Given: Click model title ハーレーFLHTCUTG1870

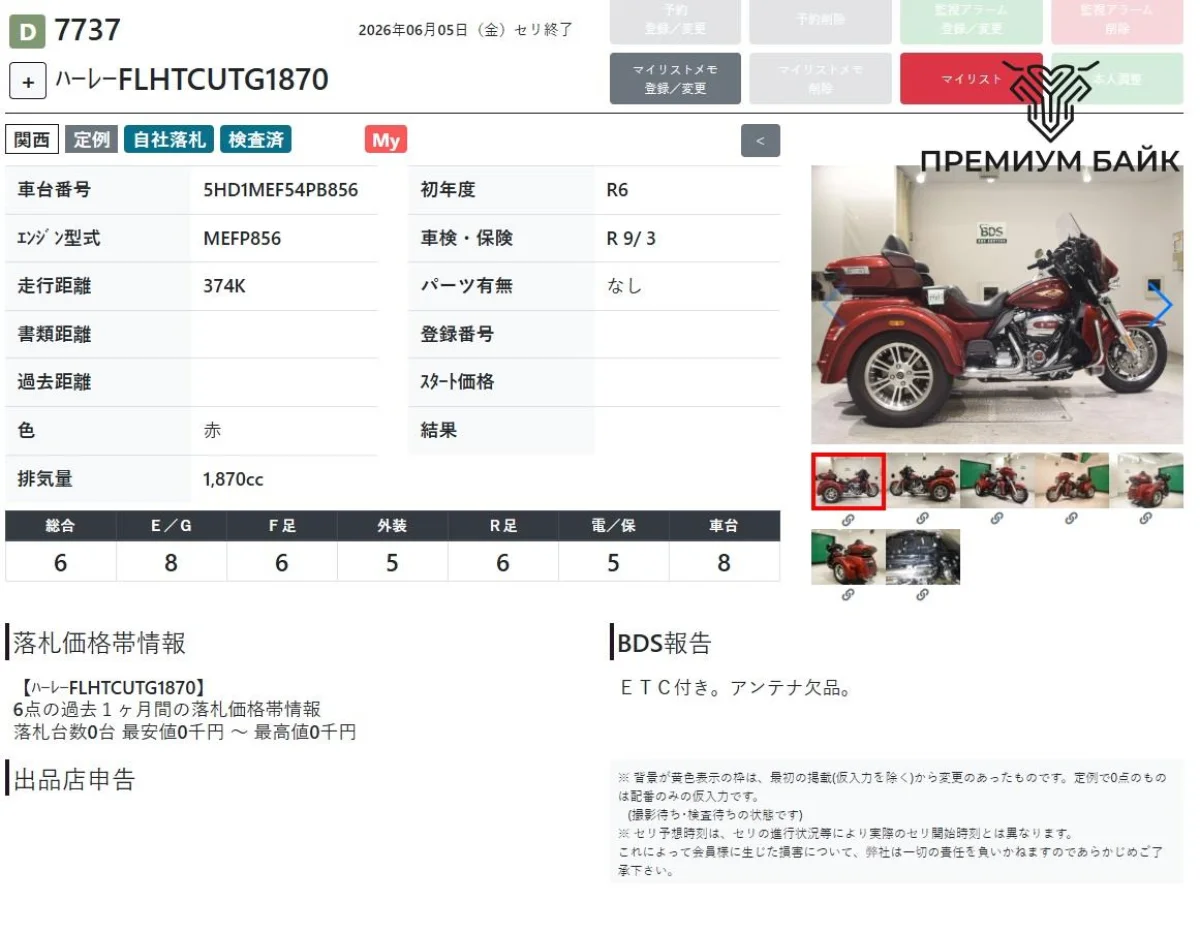Looking at the screenshot, I should tap(191, 80).
